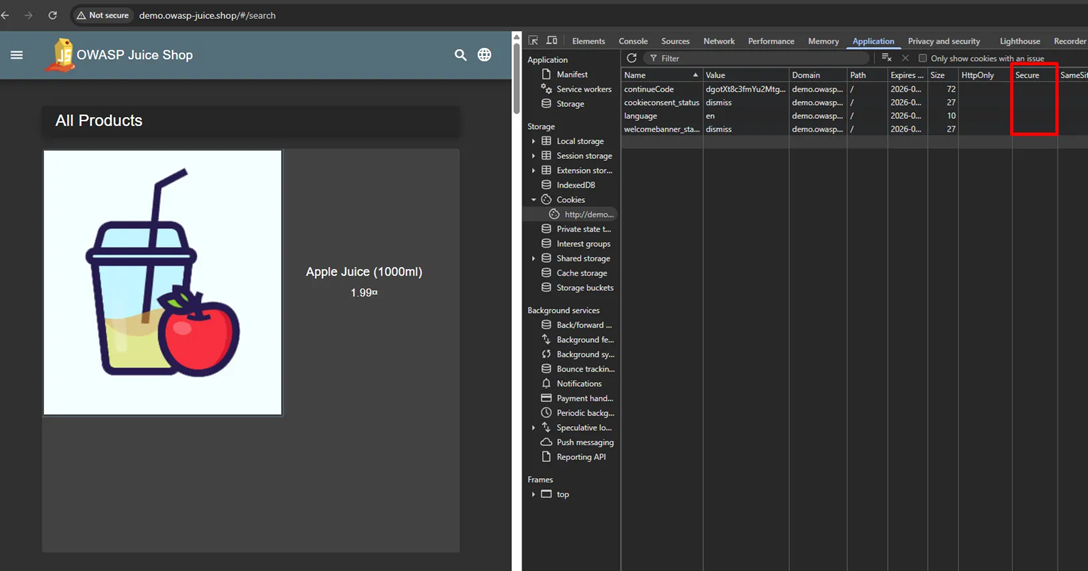1088x571 pixels.
Task: Open the language selection globe icon
Action: 484,55
